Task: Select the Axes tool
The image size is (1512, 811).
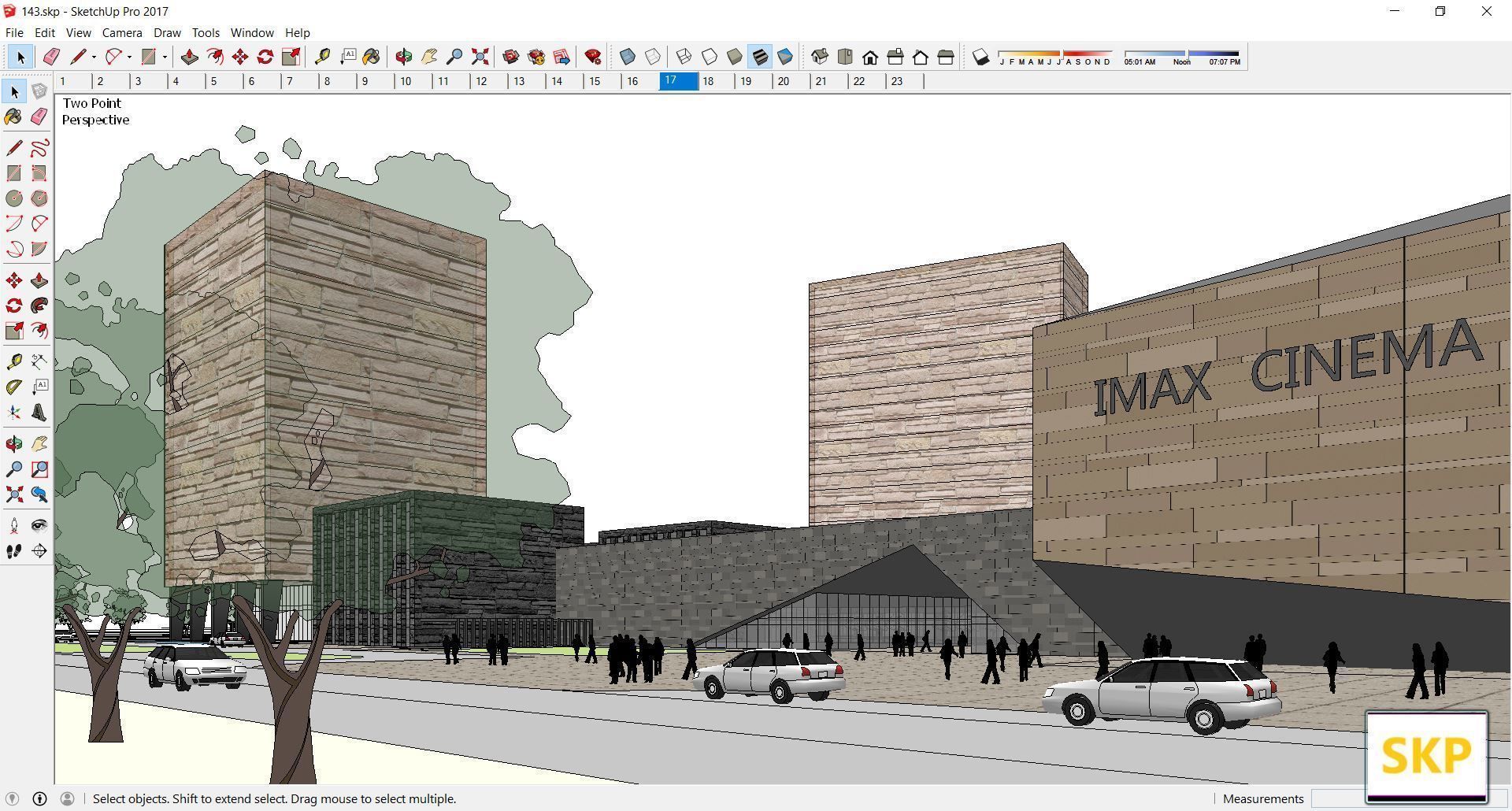Action: coord(14,413)
